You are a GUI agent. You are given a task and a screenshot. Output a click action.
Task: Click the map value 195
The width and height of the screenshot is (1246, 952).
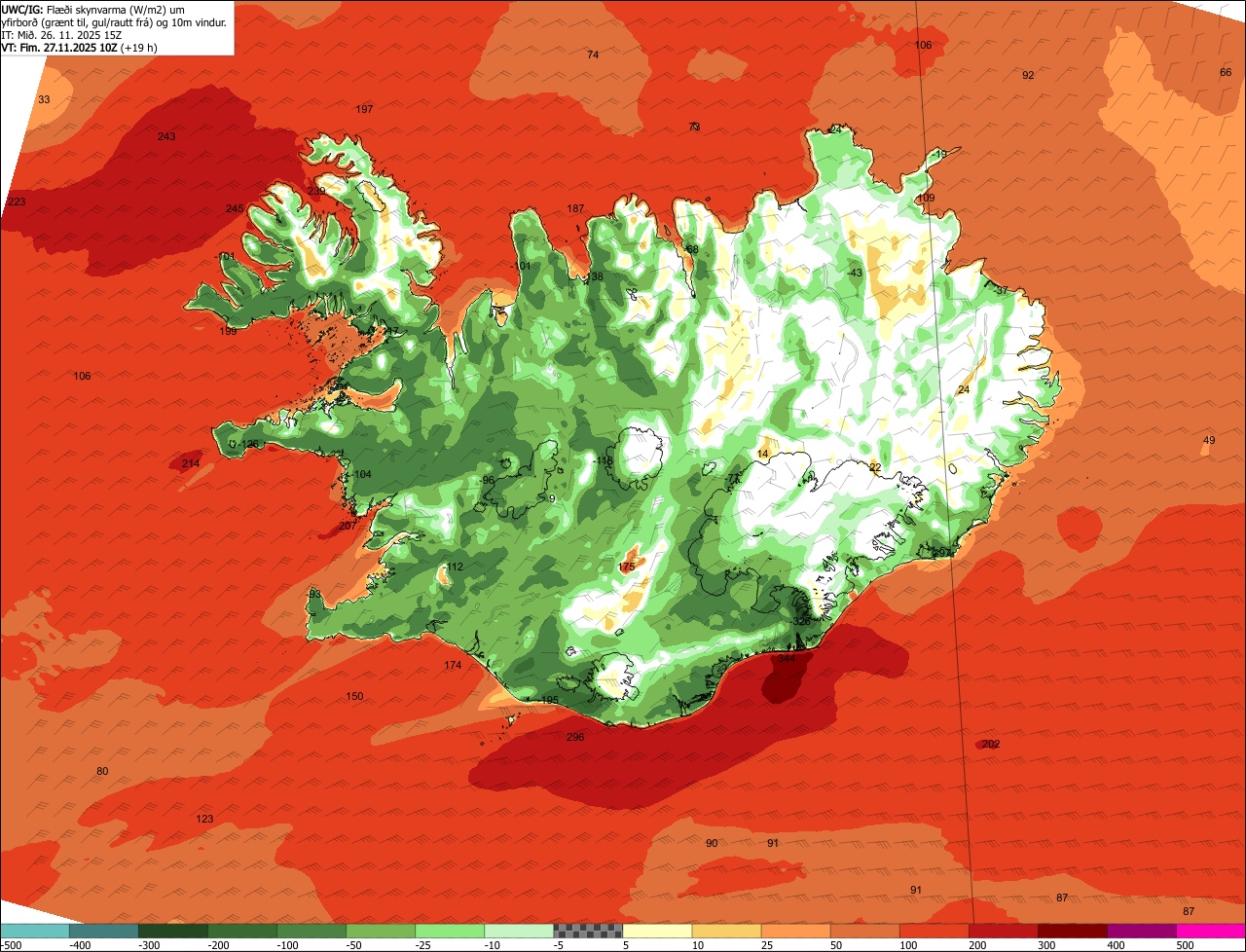(x=550, y=700)
